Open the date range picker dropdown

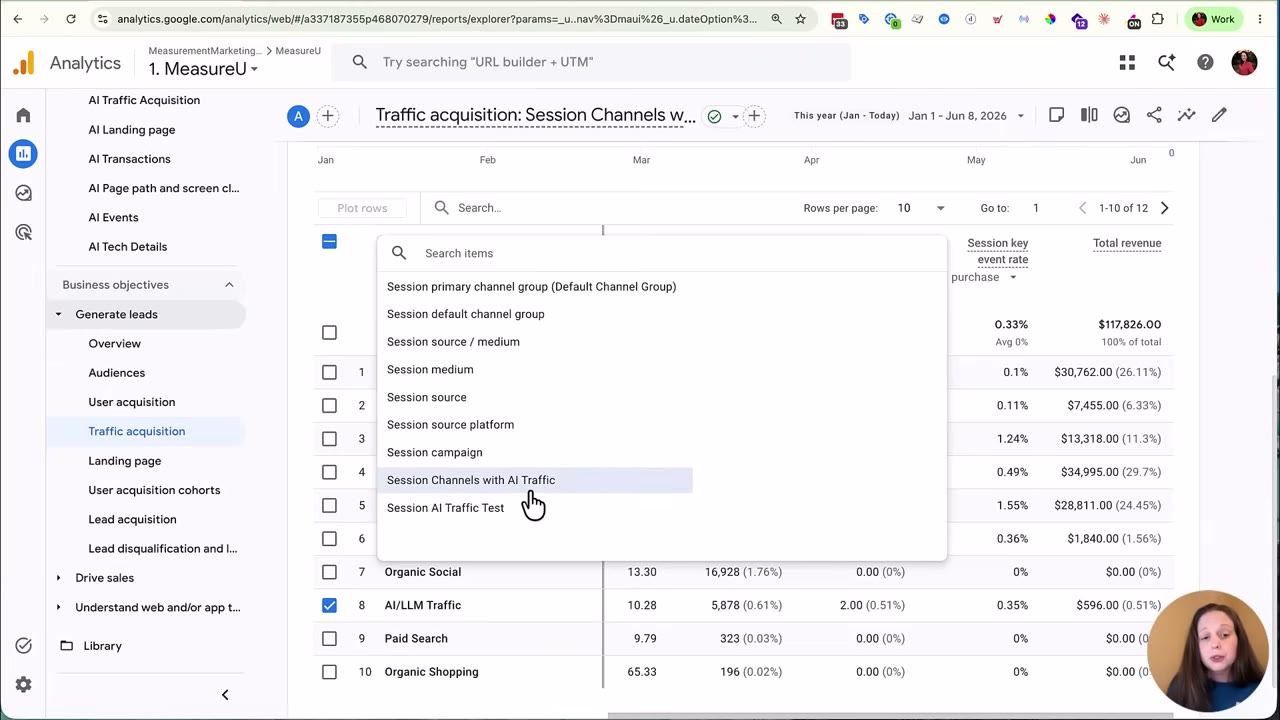pos(966,116)
